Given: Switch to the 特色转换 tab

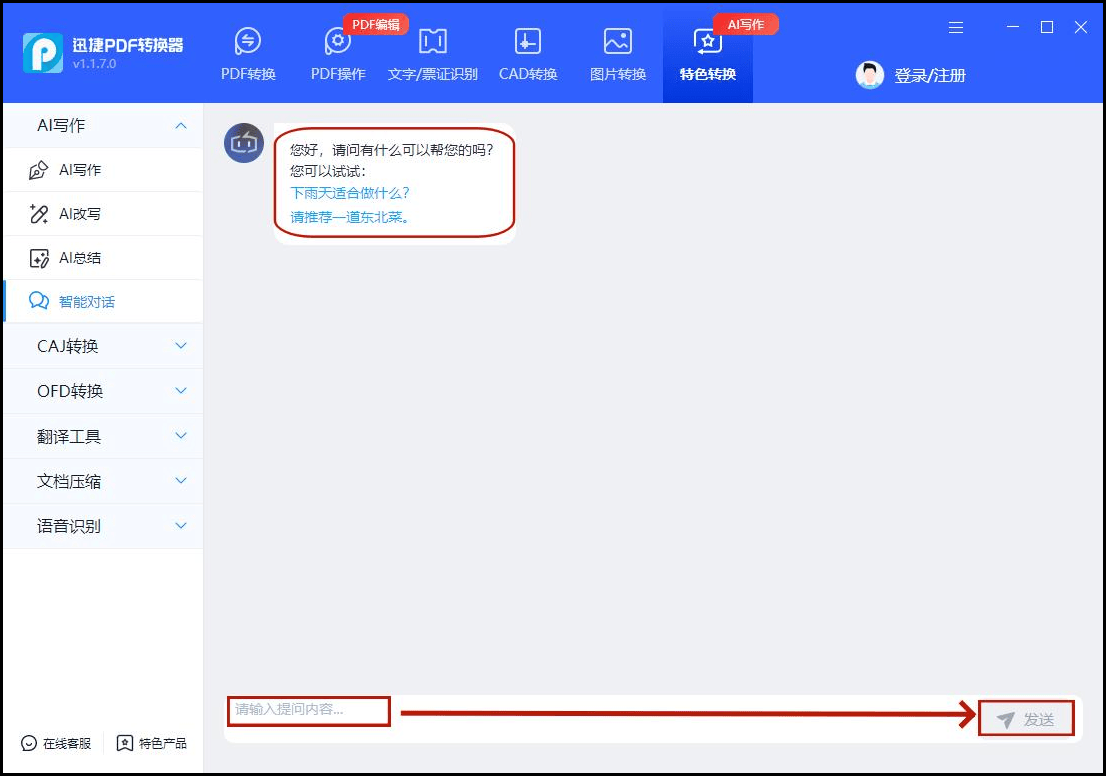Looking at the screenshot, I should point(708,55).
